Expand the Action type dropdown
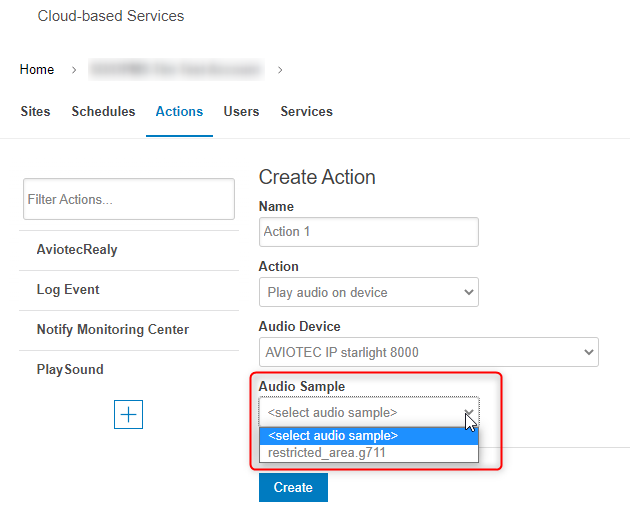The width and height of the screenshot is (630, 519). click(x=368, y=292)
